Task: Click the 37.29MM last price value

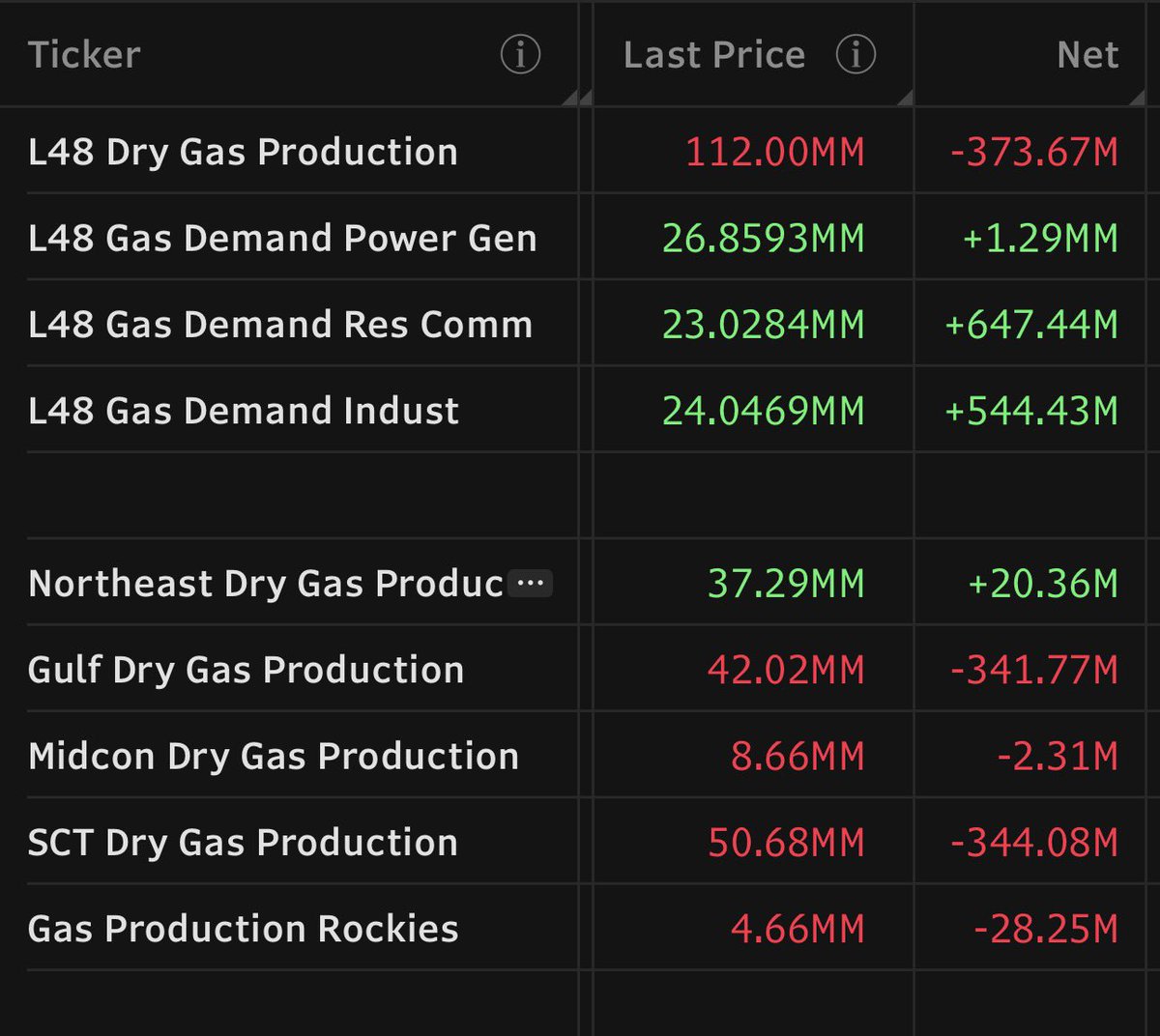Action: [x=787, y=584]
